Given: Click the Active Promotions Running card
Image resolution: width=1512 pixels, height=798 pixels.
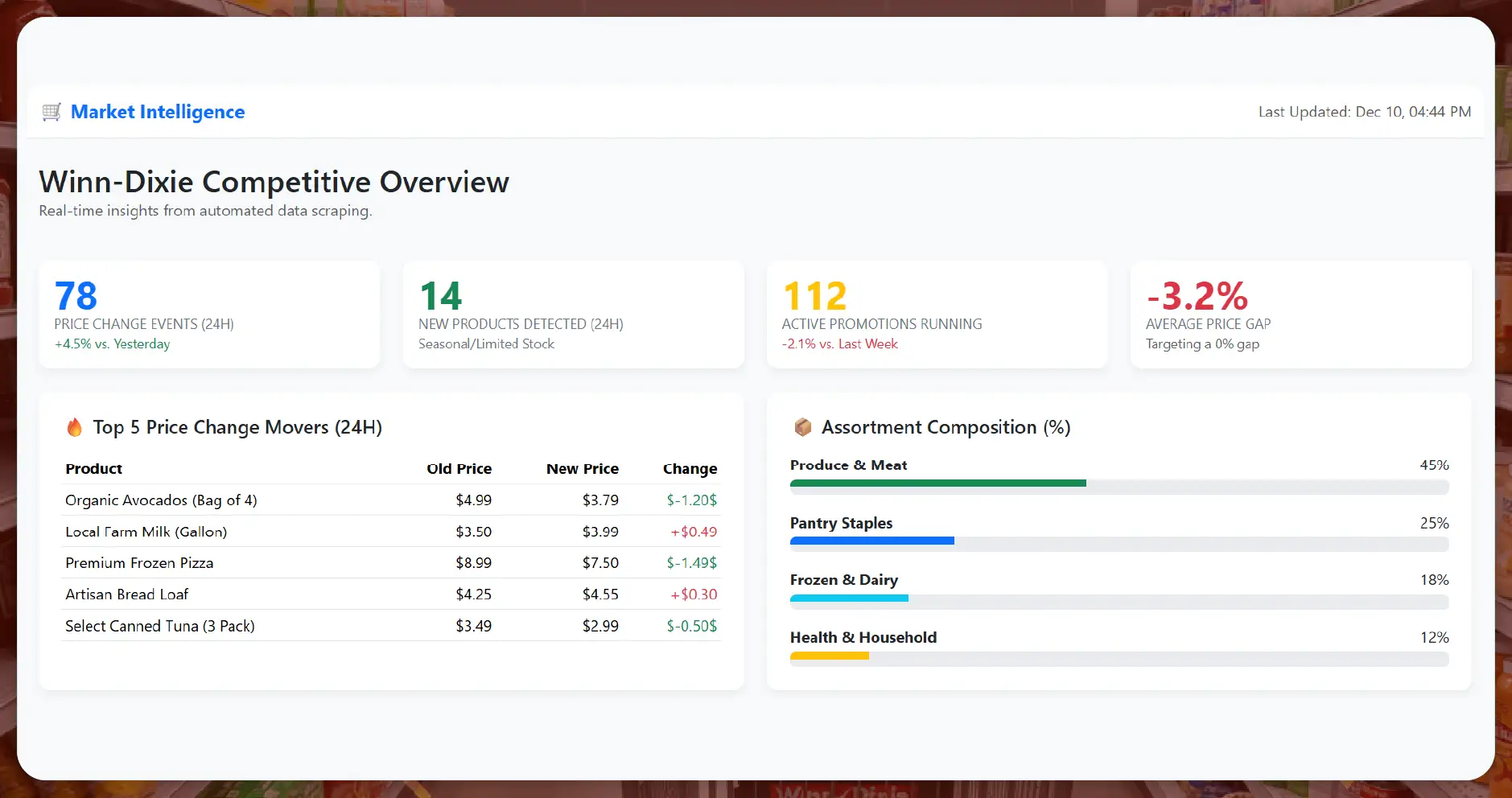Looking at the screenshot, I should click(x=936, y=314).
